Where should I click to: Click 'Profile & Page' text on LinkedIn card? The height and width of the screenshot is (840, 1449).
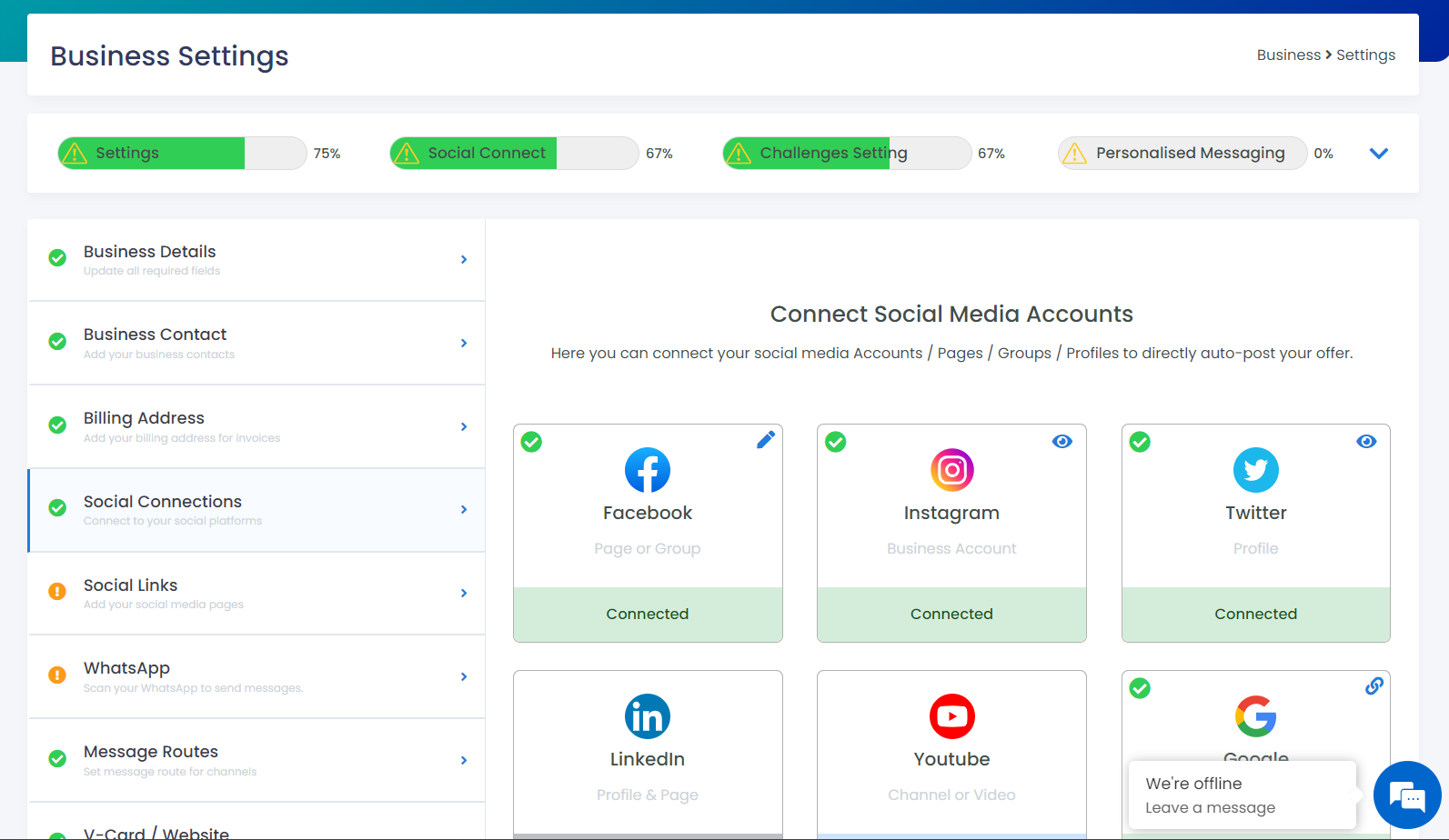tap(648, 795)
